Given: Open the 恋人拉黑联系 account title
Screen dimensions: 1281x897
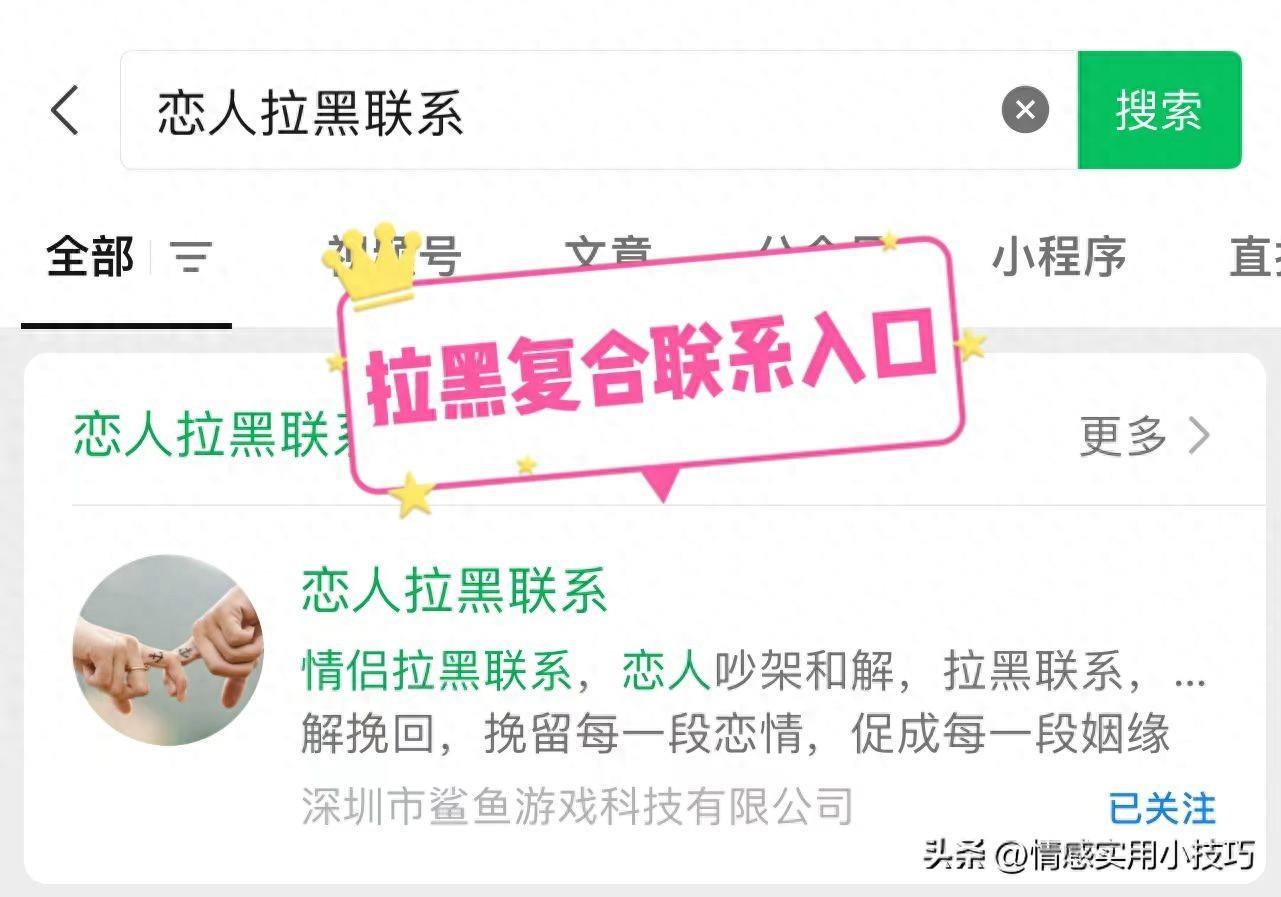Looking at the screenshot, I should tap(454, 590).
